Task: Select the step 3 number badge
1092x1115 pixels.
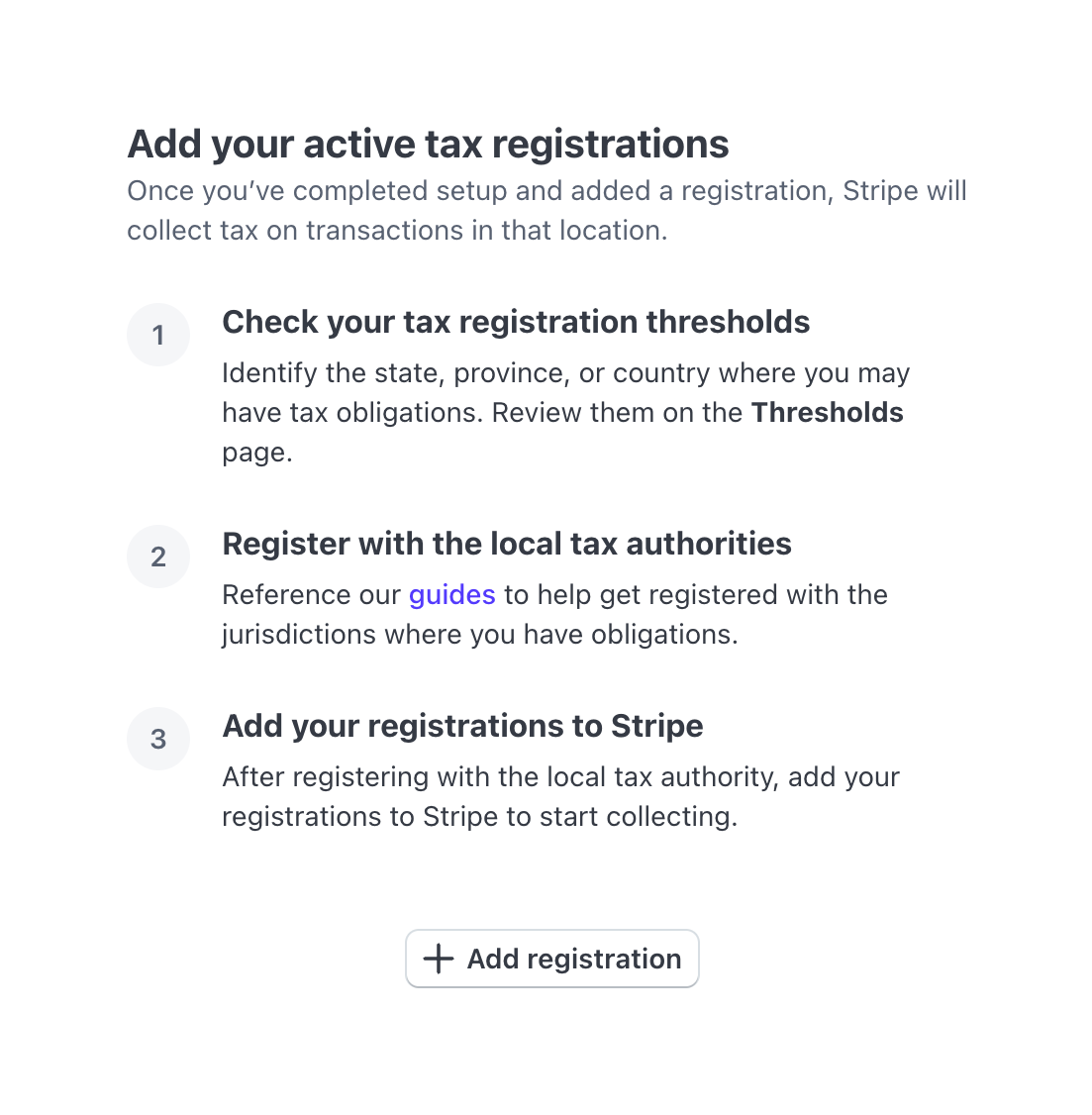Action: click(x=158, y=739)
